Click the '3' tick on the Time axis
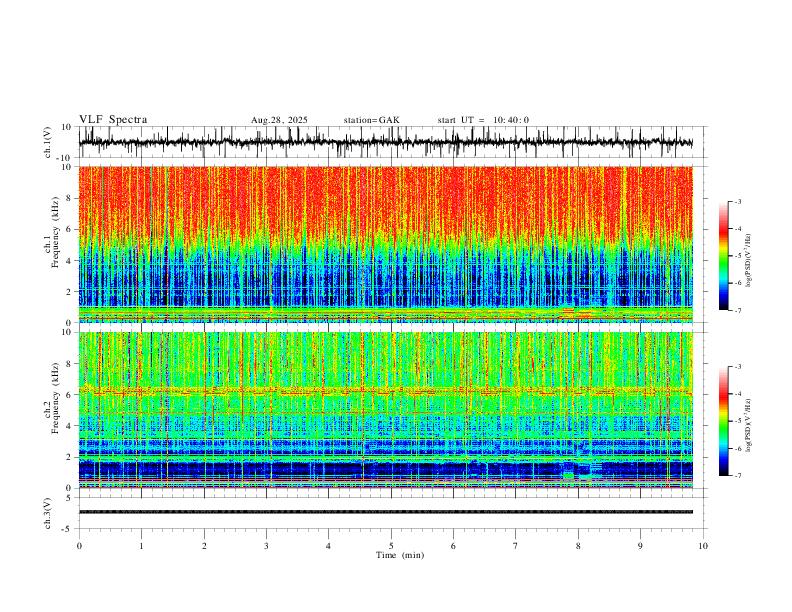This screenshot has height=612, width=792. tap(266, 546)
